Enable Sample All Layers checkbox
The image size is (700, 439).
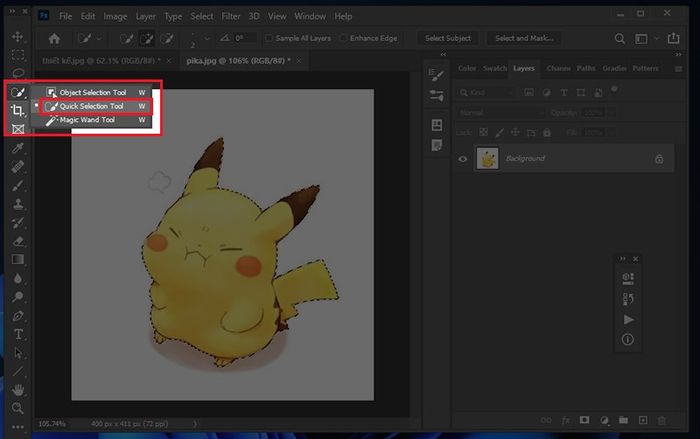269,38
